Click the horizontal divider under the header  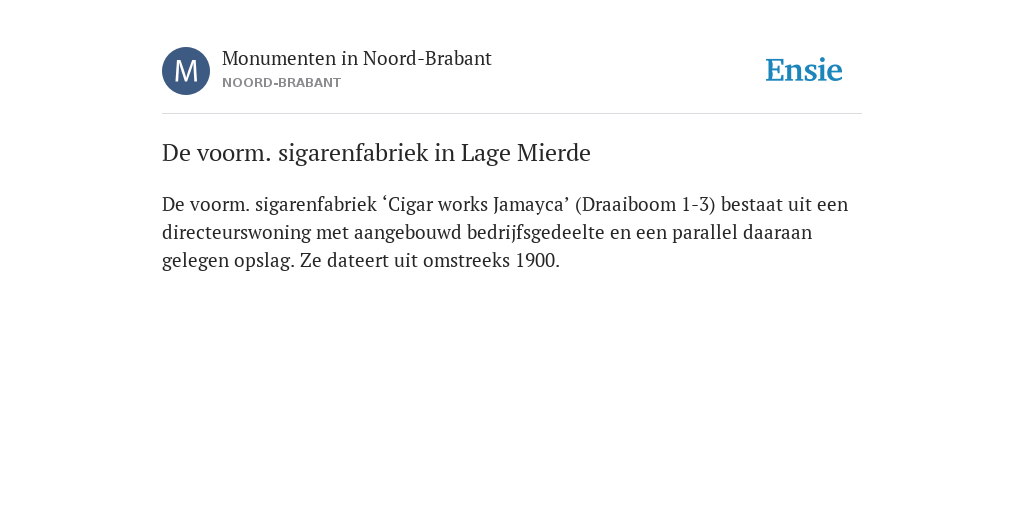pos(512,114)
